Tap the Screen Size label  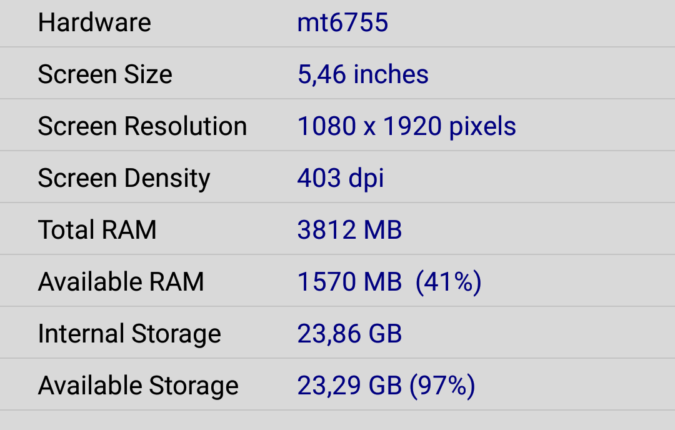(105, 75)
